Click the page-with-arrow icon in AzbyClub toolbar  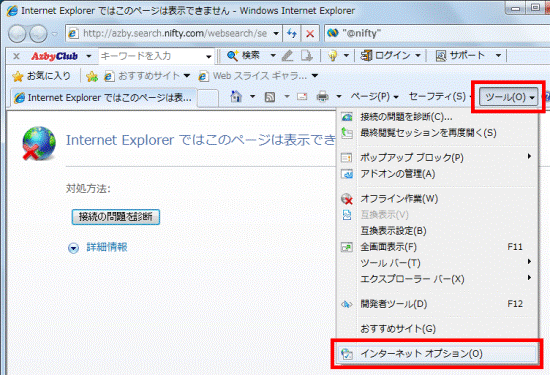[x=306, y=55]
